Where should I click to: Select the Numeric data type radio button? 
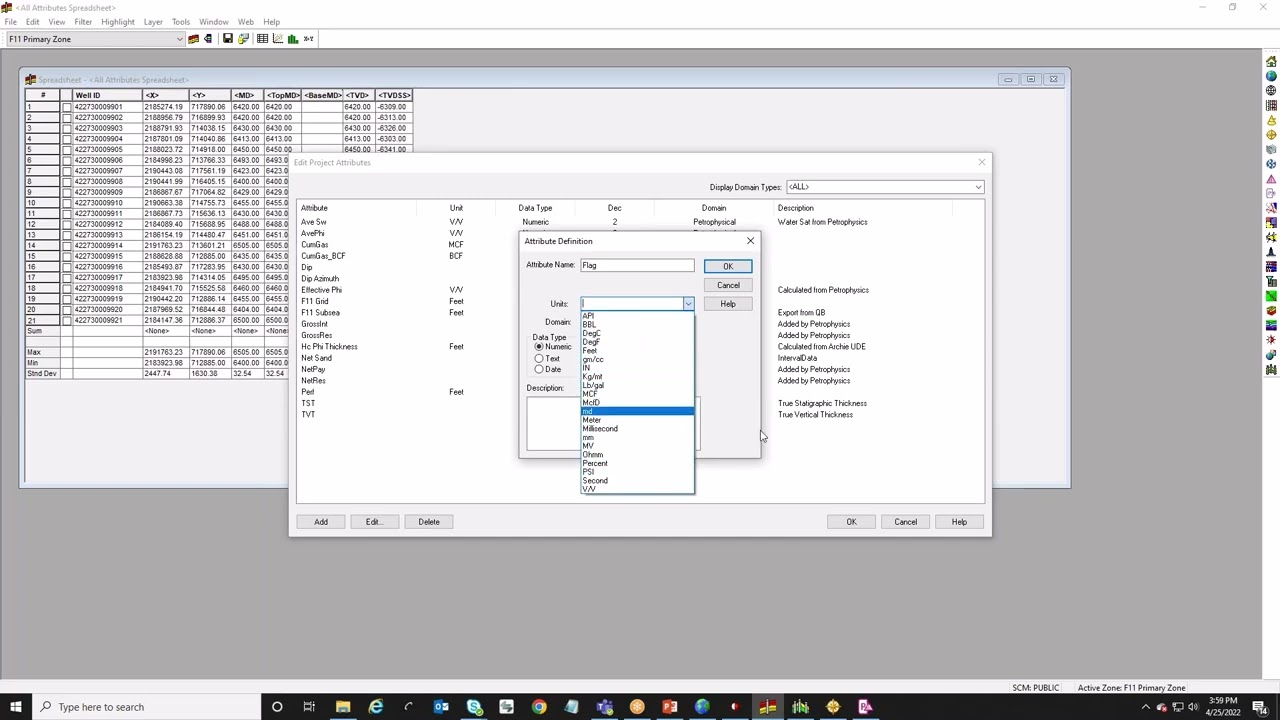[539, 347]
